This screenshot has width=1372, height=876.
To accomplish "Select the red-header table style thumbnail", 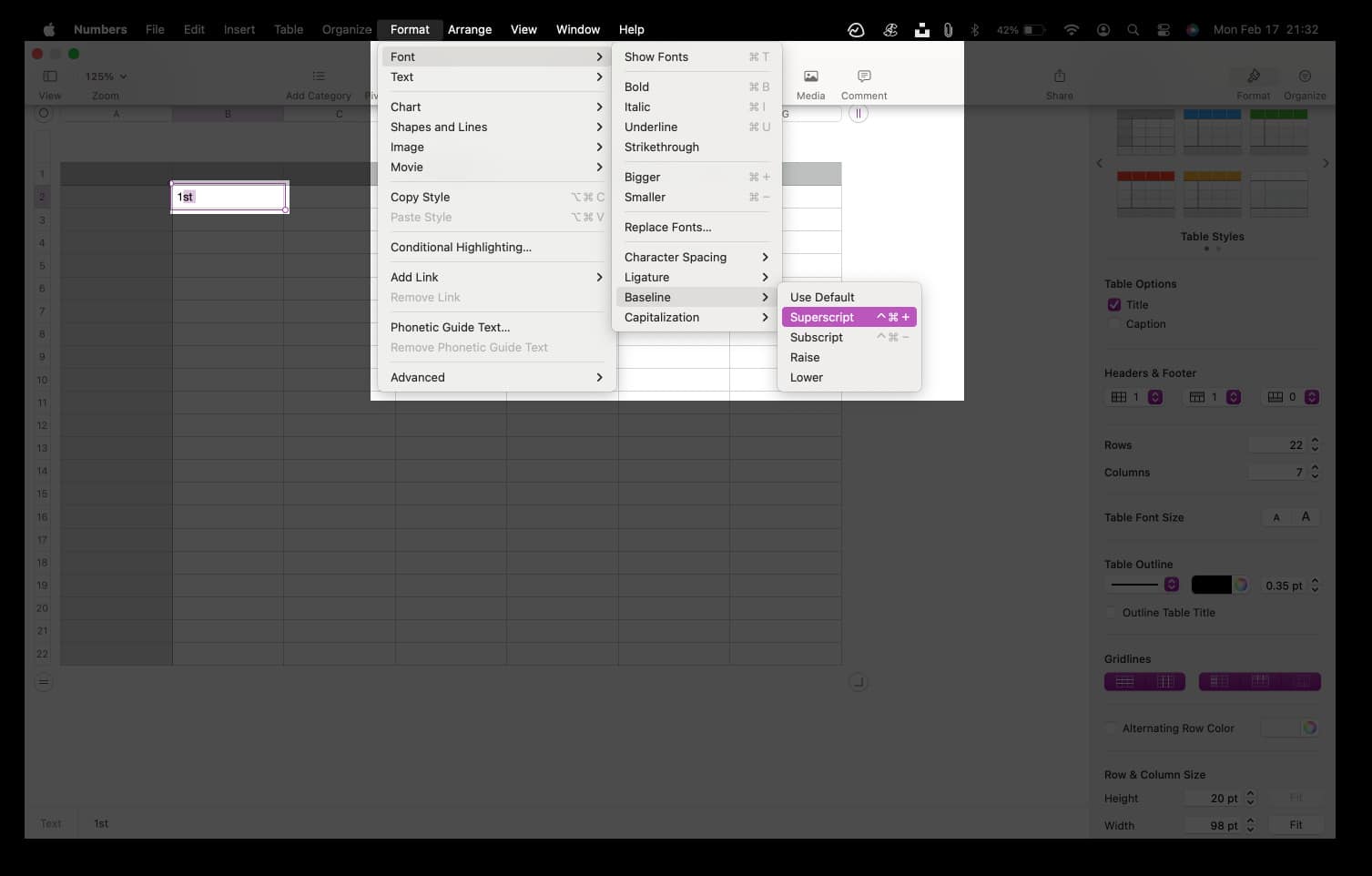I will click(x=1145, y=193).
